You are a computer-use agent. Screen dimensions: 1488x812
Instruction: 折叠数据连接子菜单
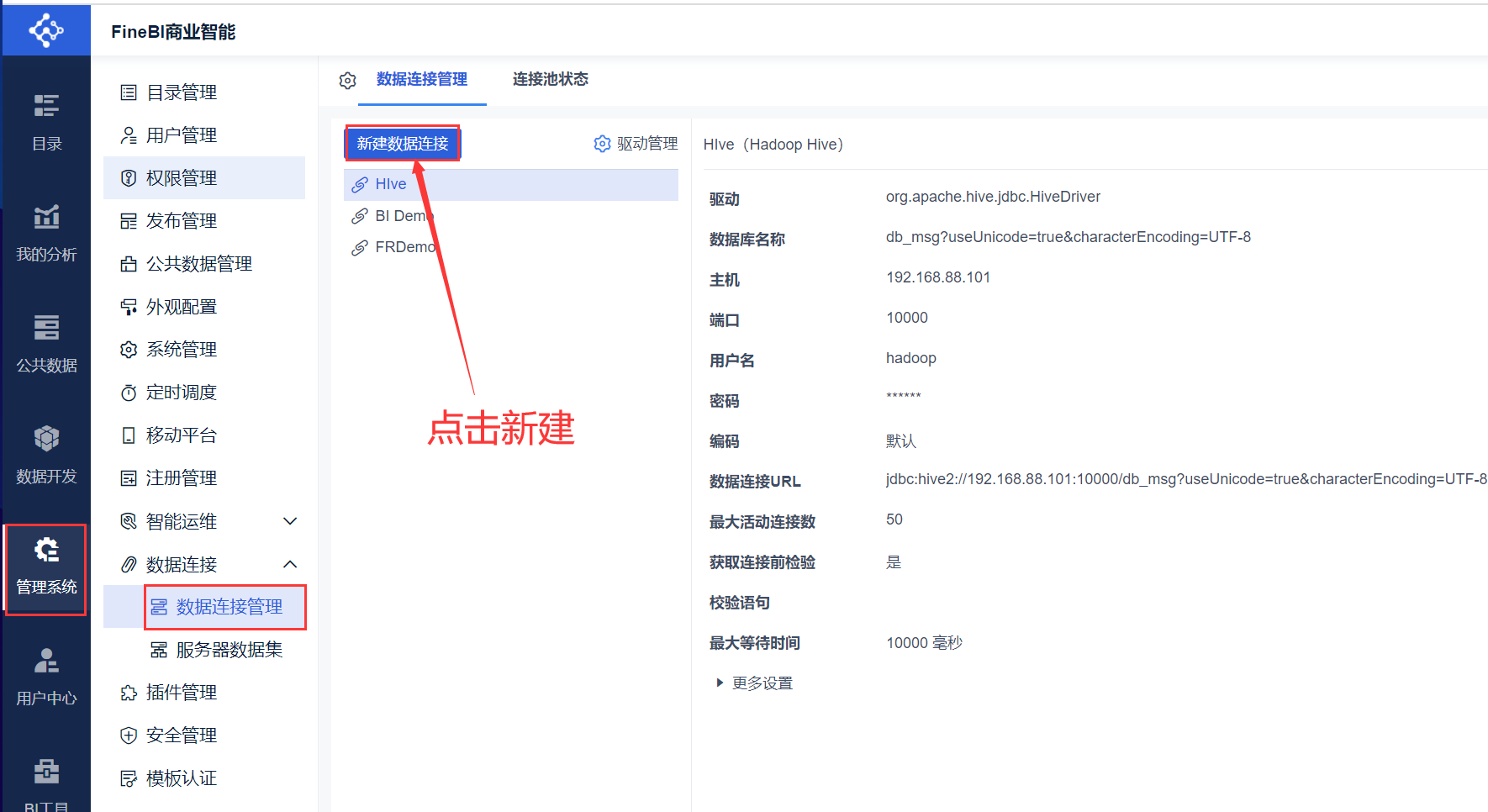[290, 564]
